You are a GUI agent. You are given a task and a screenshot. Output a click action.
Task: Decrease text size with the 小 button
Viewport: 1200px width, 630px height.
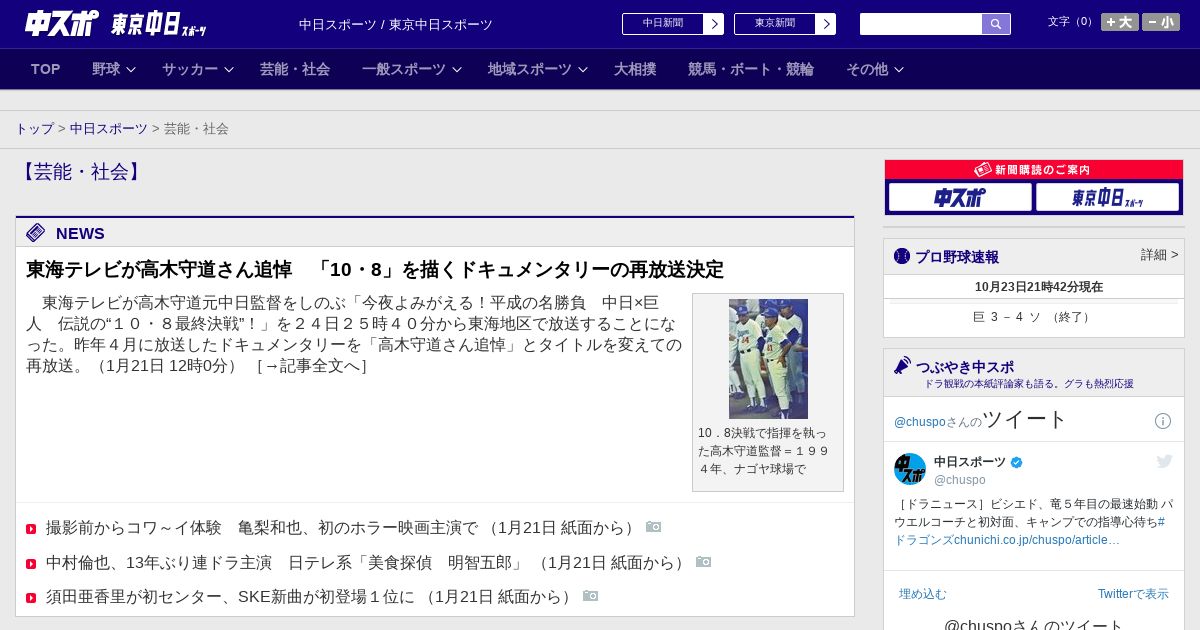[x=1161, y=22]
